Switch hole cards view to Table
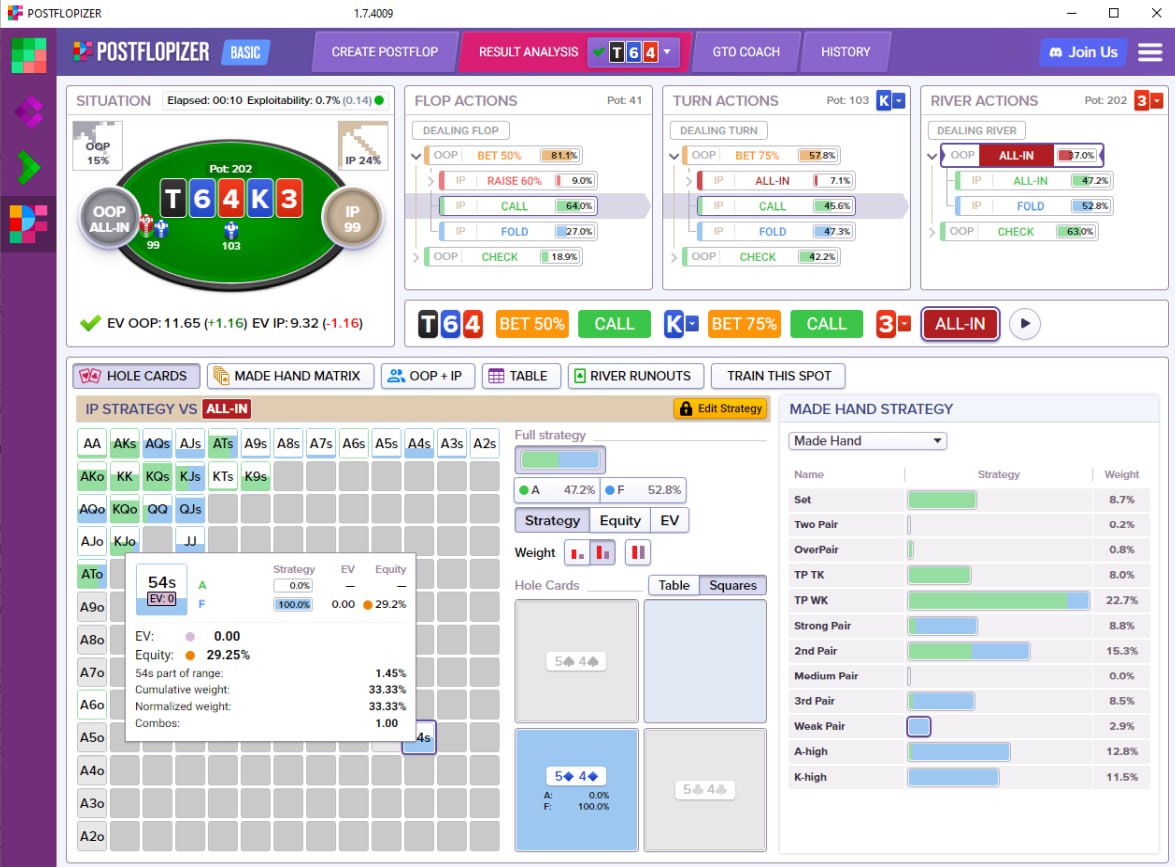This screenshot has height=867, width=1175. (x=673, y=585)
